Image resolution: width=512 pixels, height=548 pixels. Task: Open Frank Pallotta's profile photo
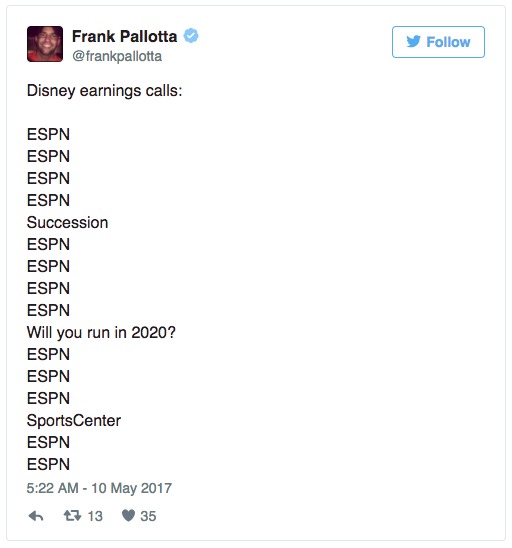coord(45,44)
